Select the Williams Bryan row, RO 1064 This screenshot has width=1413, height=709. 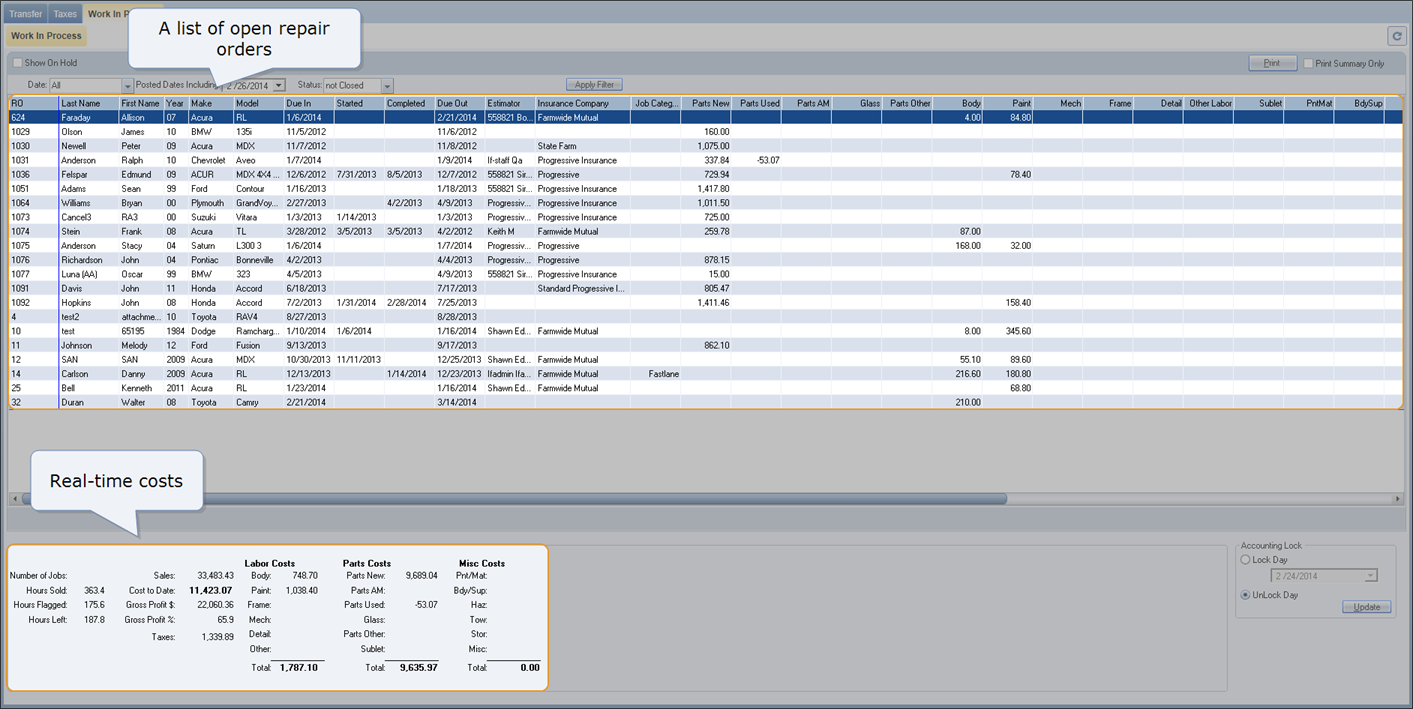pyautogui.click(x=705, y=203)
